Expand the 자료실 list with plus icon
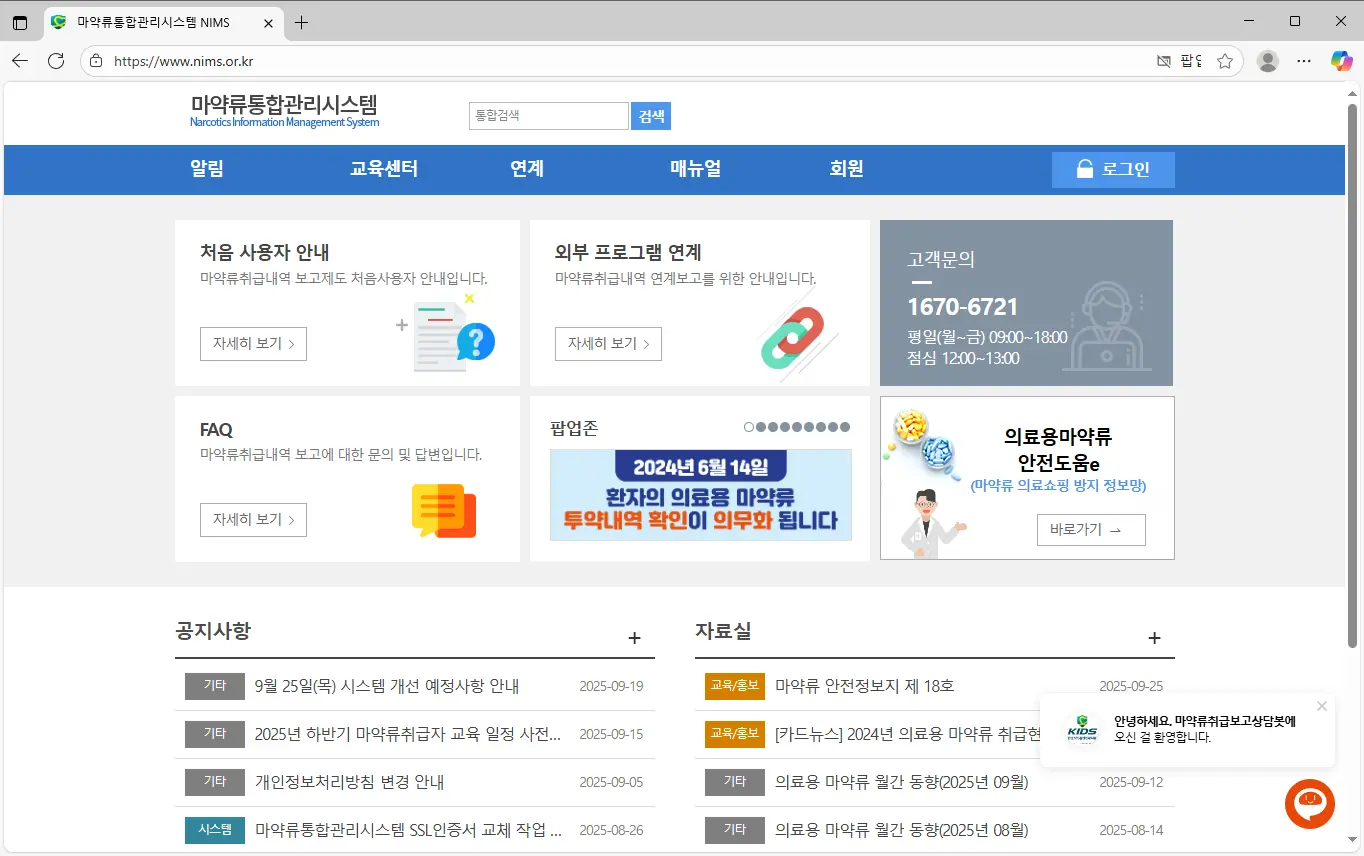This screenshot has width=1364, height=856. coord(1154,638)
